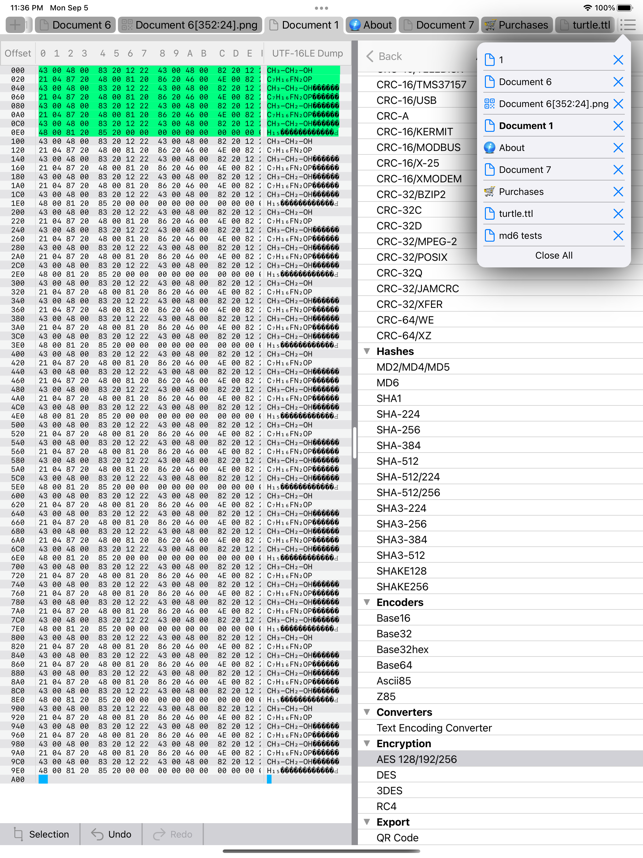
Task: Open the Selection tool in the bottom bar
Action: coord(42,834)
